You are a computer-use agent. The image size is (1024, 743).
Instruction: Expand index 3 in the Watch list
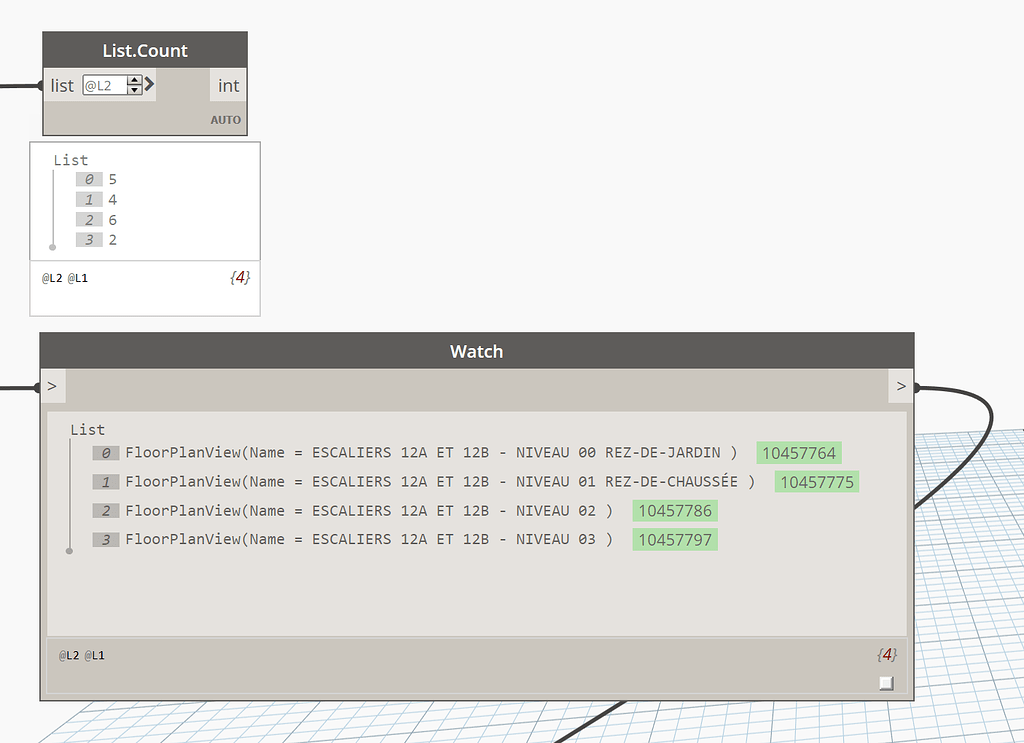tap(105, 539)
